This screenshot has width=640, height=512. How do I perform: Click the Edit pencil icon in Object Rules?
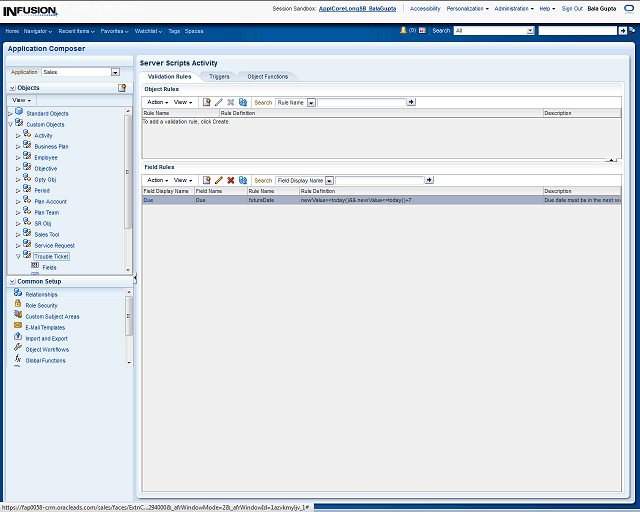click(219, 102)
